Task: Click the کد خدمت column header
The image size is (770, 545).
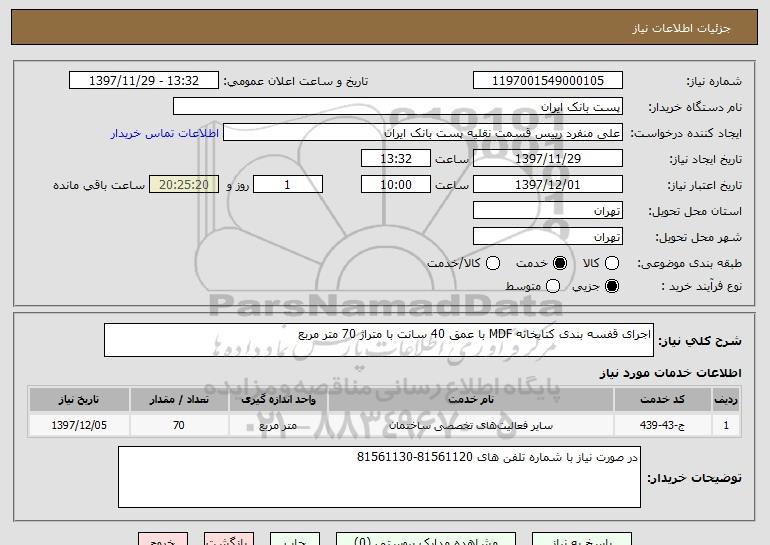Action: (x=662, y=400)
